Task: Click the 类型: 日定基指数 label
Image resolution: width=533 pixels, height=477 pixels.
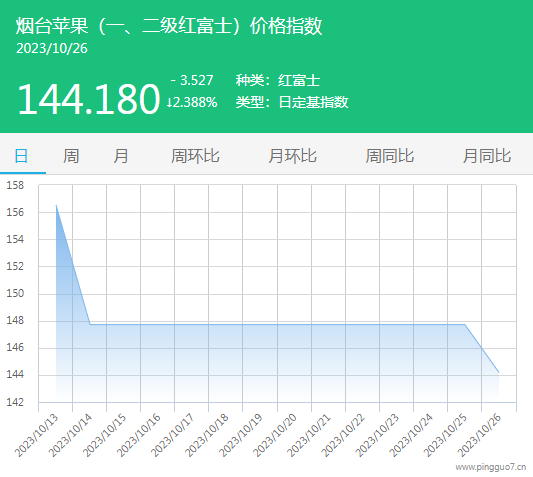Action: pos(292,102)
